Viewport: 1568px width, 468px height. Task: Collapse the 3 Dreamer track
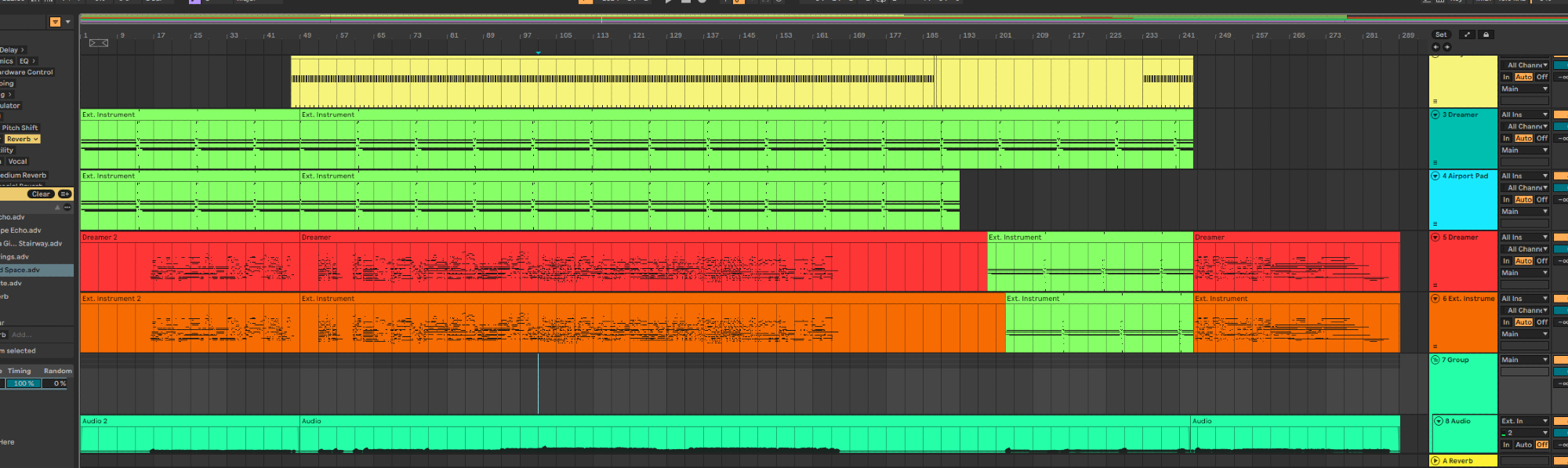(x=1436, y=114)
